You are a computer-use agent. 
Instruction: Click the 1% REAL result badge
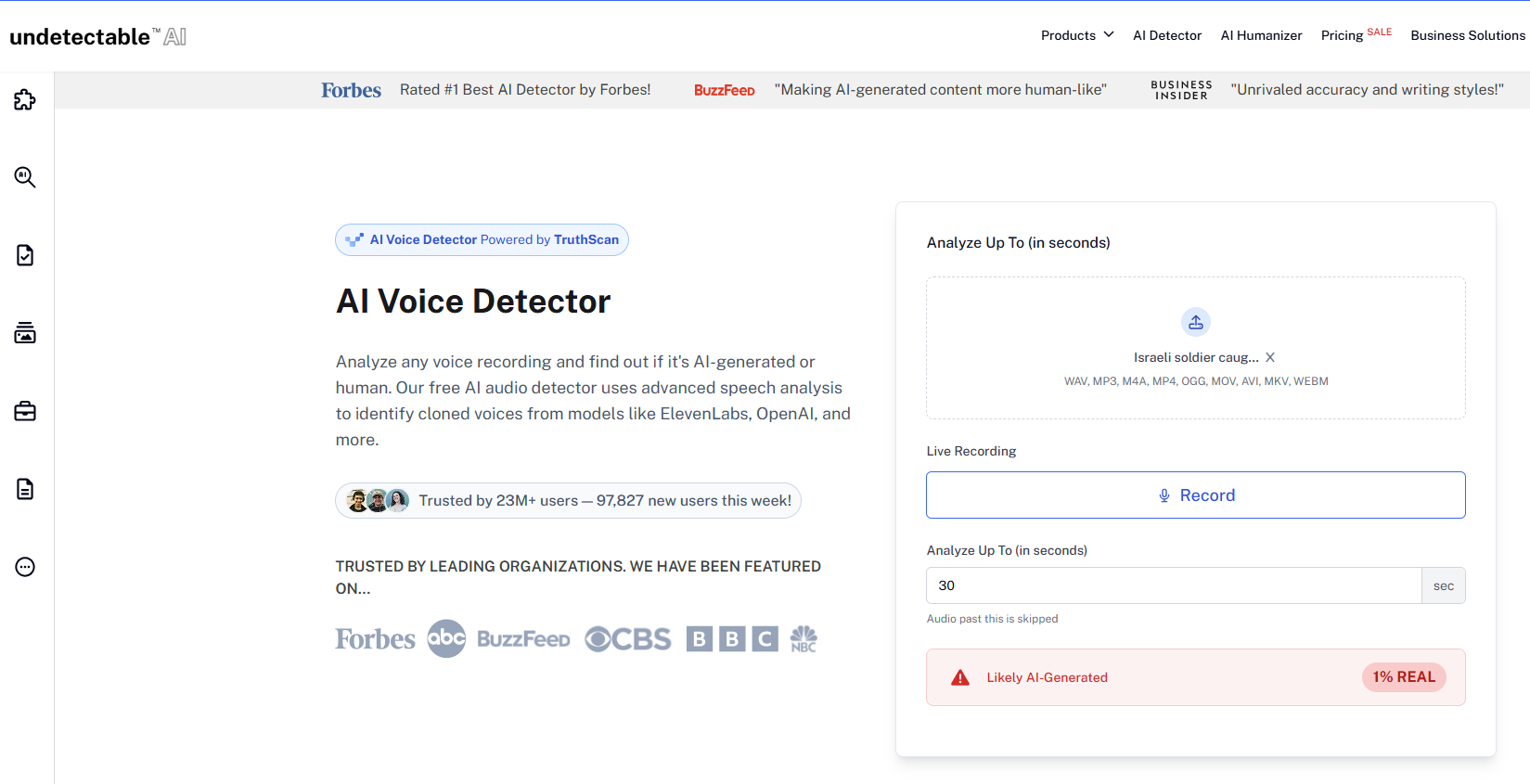pyautogui.click(x=1404, y=677)
